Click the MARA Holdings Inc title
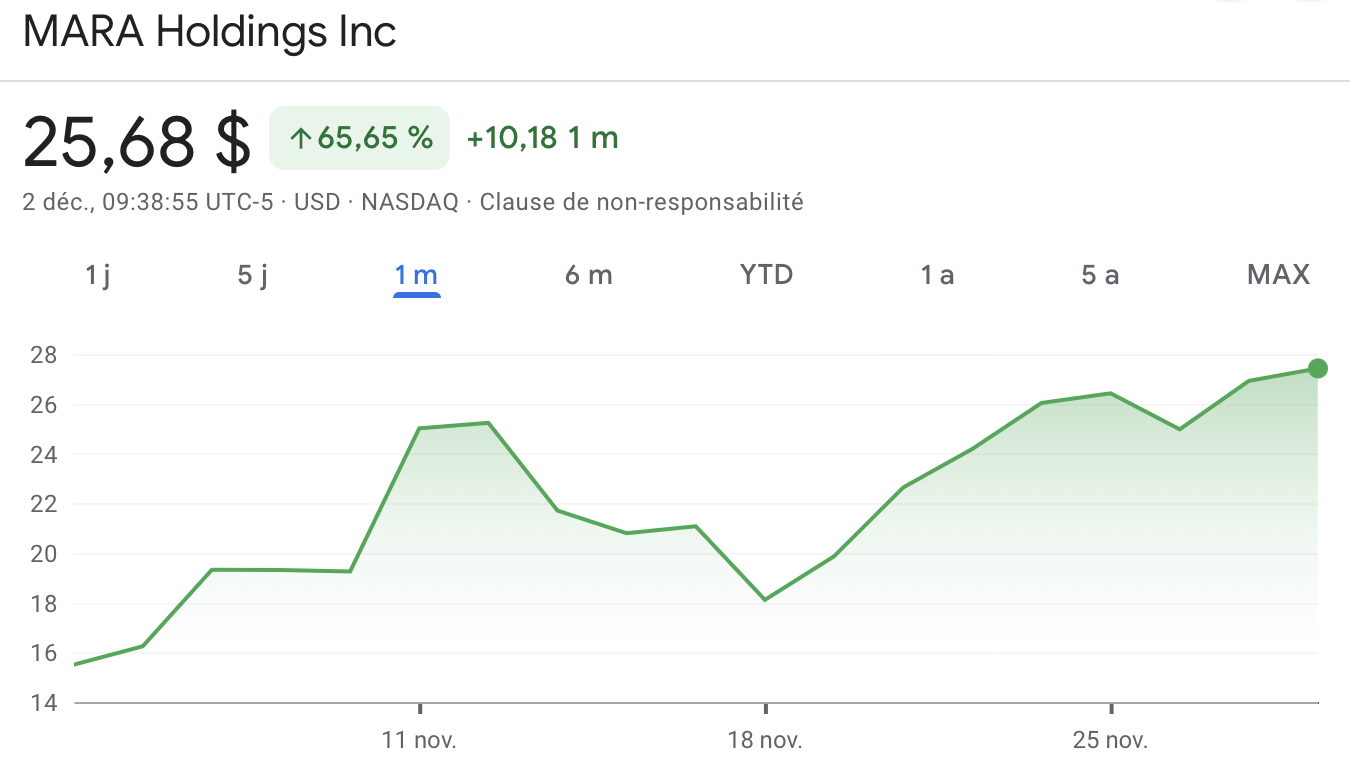This screenshot has width=1350, height=768. (x=209, y=32)
